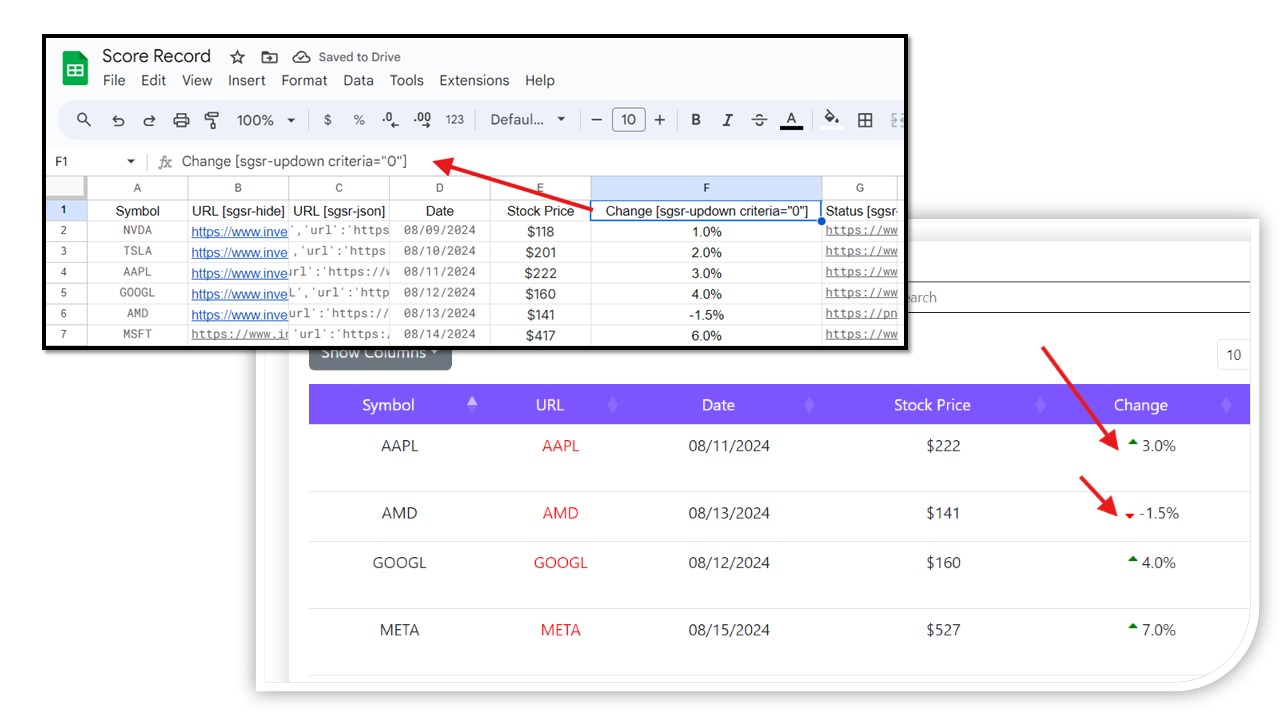The width and height of the screenshot is (1280, 720).
Task: Click the undo arrow icon
Action: click(x=118, y=120)
